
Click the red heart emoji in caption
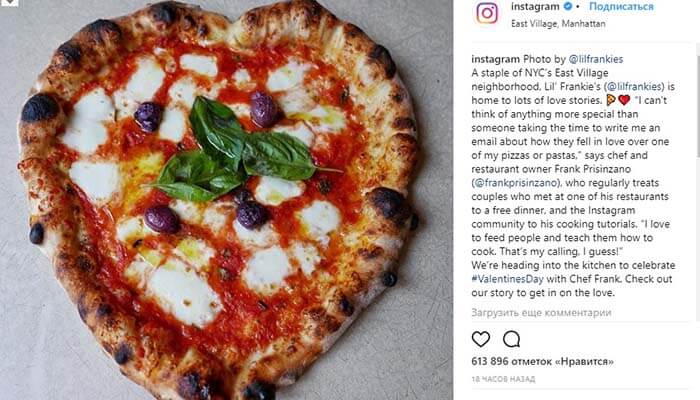pos(624,100)
